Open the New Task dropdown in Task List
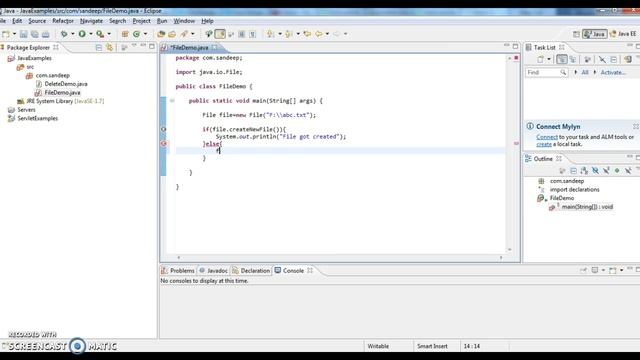This screenshot has width=640, height=360. click(x=549, y=60)
